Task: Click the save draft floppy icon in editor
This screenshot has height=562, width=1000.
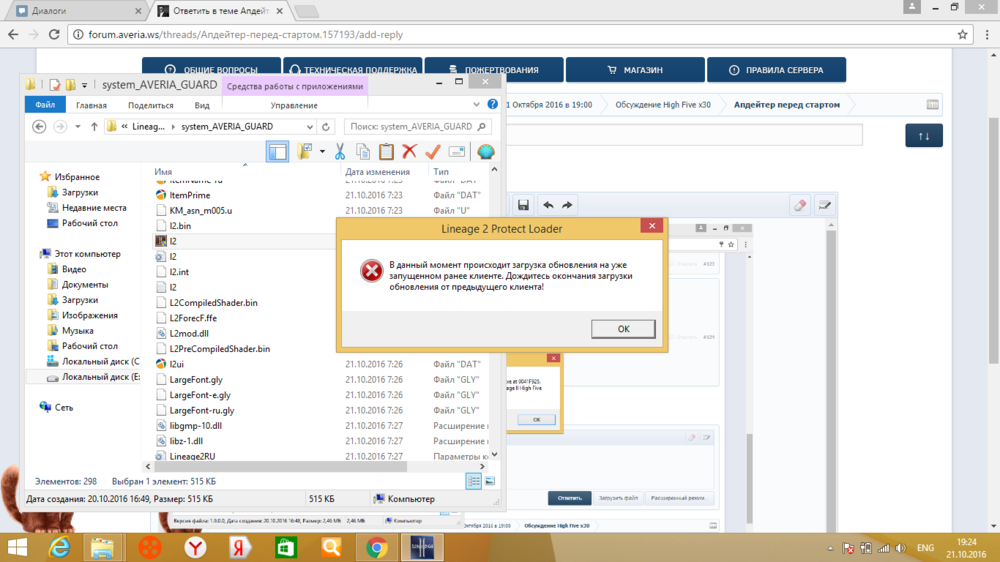Action: point(523,205)
